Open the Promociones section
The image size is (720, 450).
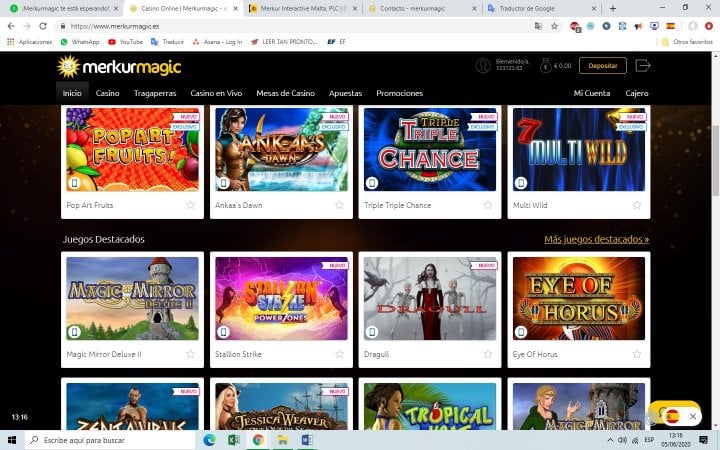[x=399, y=93]
